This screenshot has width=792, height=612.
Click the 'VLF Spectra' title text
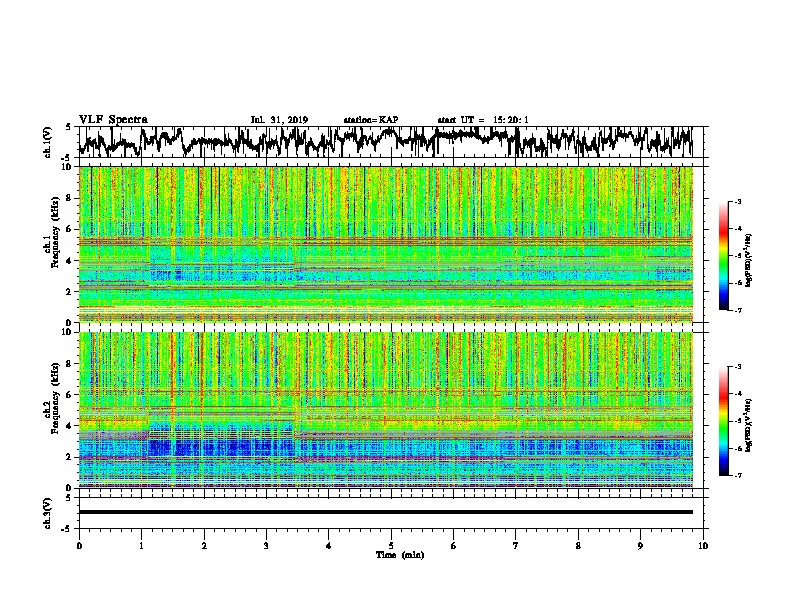[113, 120]
